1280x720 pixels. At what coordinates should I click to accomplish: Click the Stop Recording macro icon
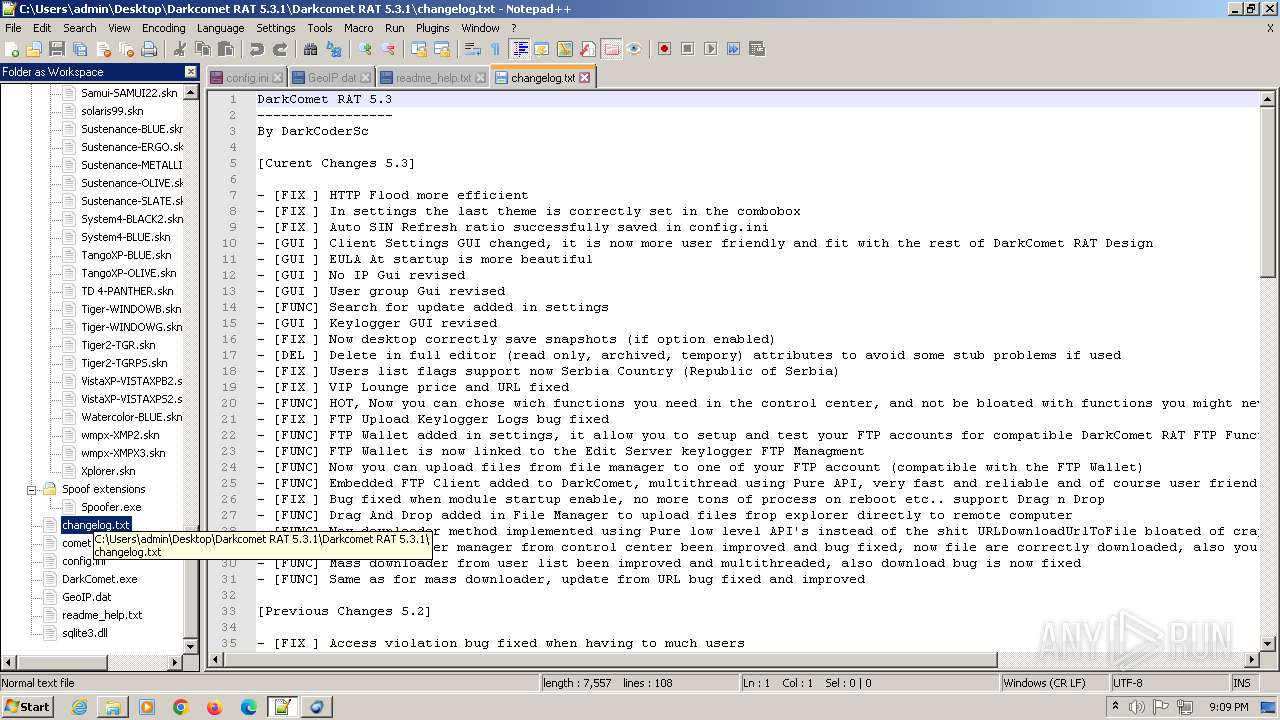[687, 49]
